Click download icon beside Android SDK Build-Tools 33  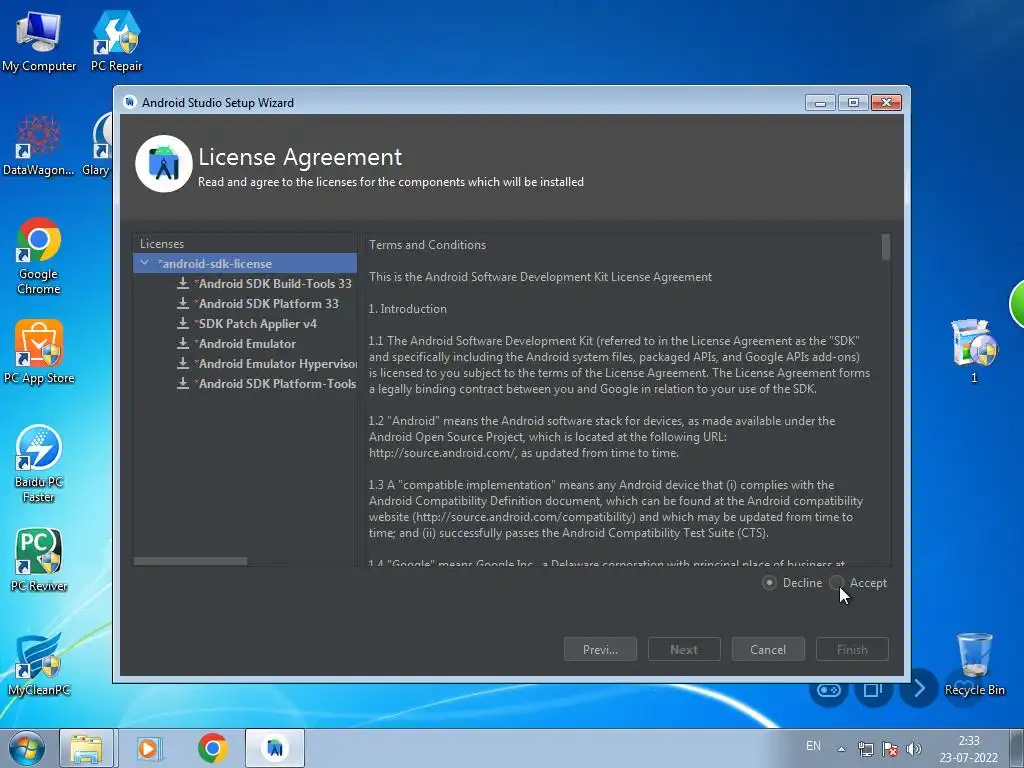point(183,283)
